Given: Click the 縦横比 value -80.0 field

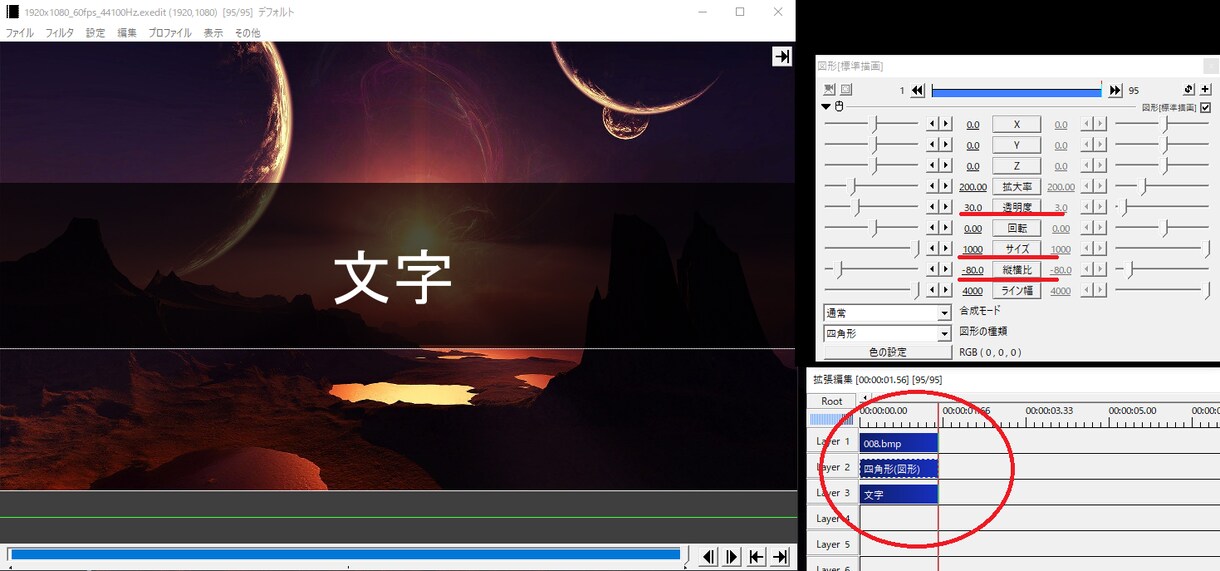Looking at the screenshot, I should 972,271.
